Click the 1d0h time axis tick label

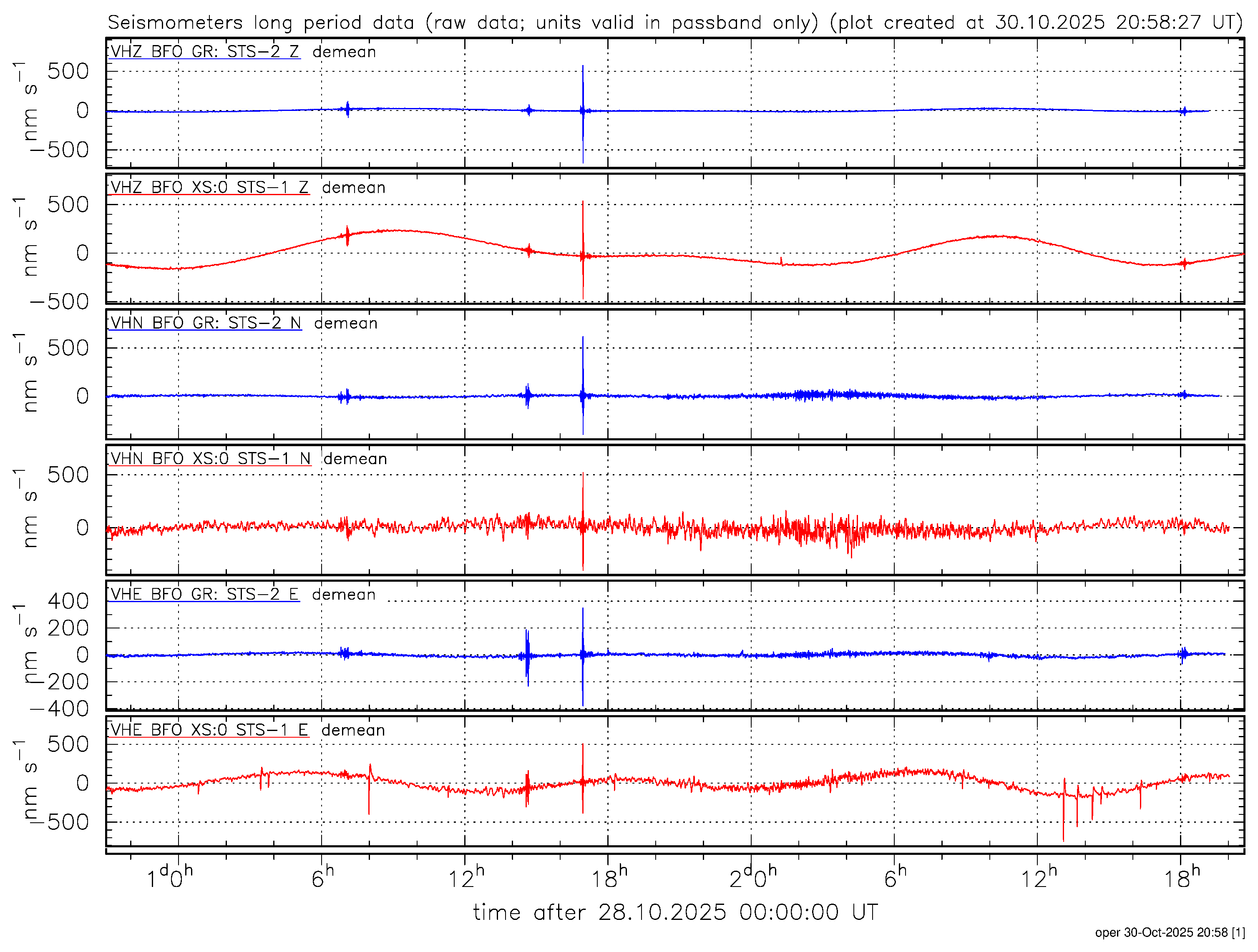tap(170, 879)
